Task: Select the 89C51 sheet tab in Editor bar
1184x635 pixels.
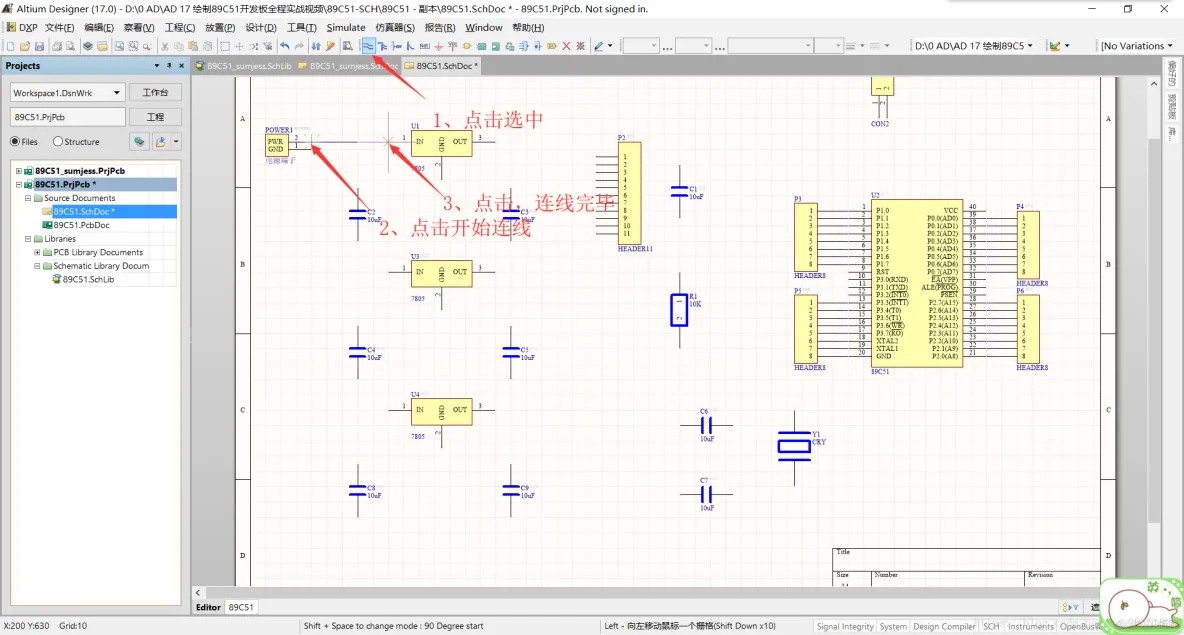Action: tap(241, 607)
